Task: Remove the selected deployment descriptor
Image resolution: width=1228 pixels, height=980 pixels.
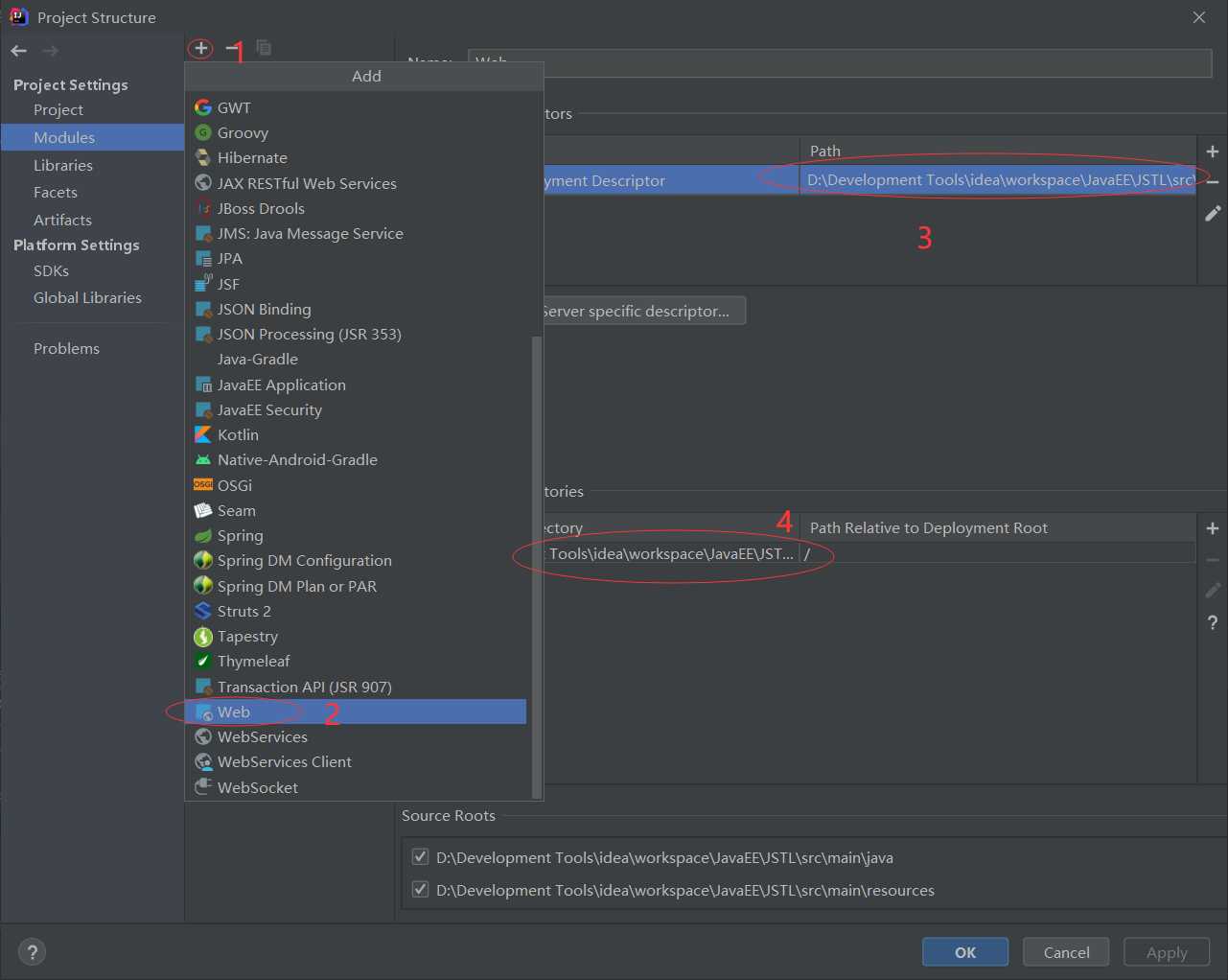Action: point(1213,182)
